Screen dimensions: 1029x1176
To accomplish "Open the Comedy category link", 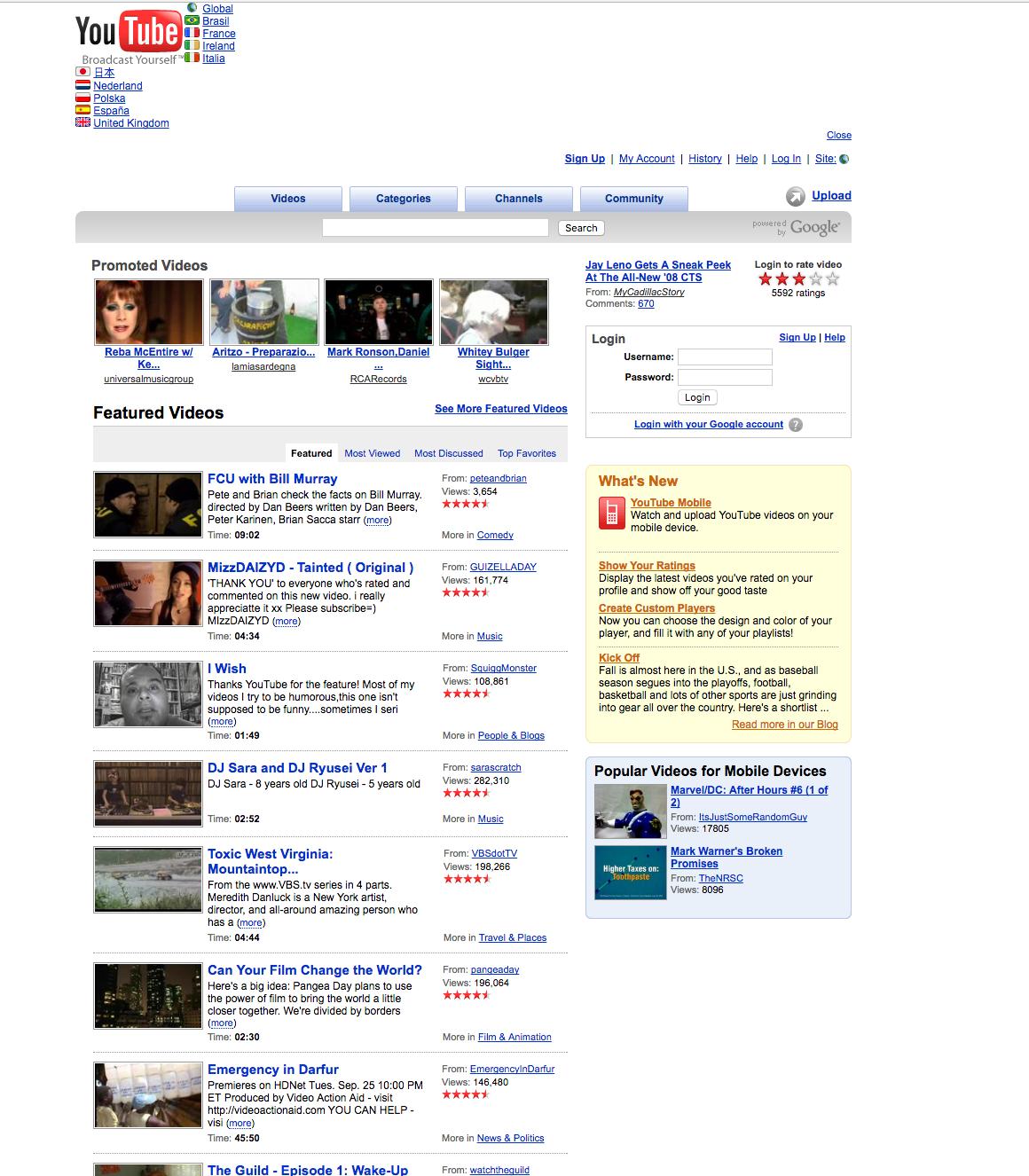I will [495, 536].
